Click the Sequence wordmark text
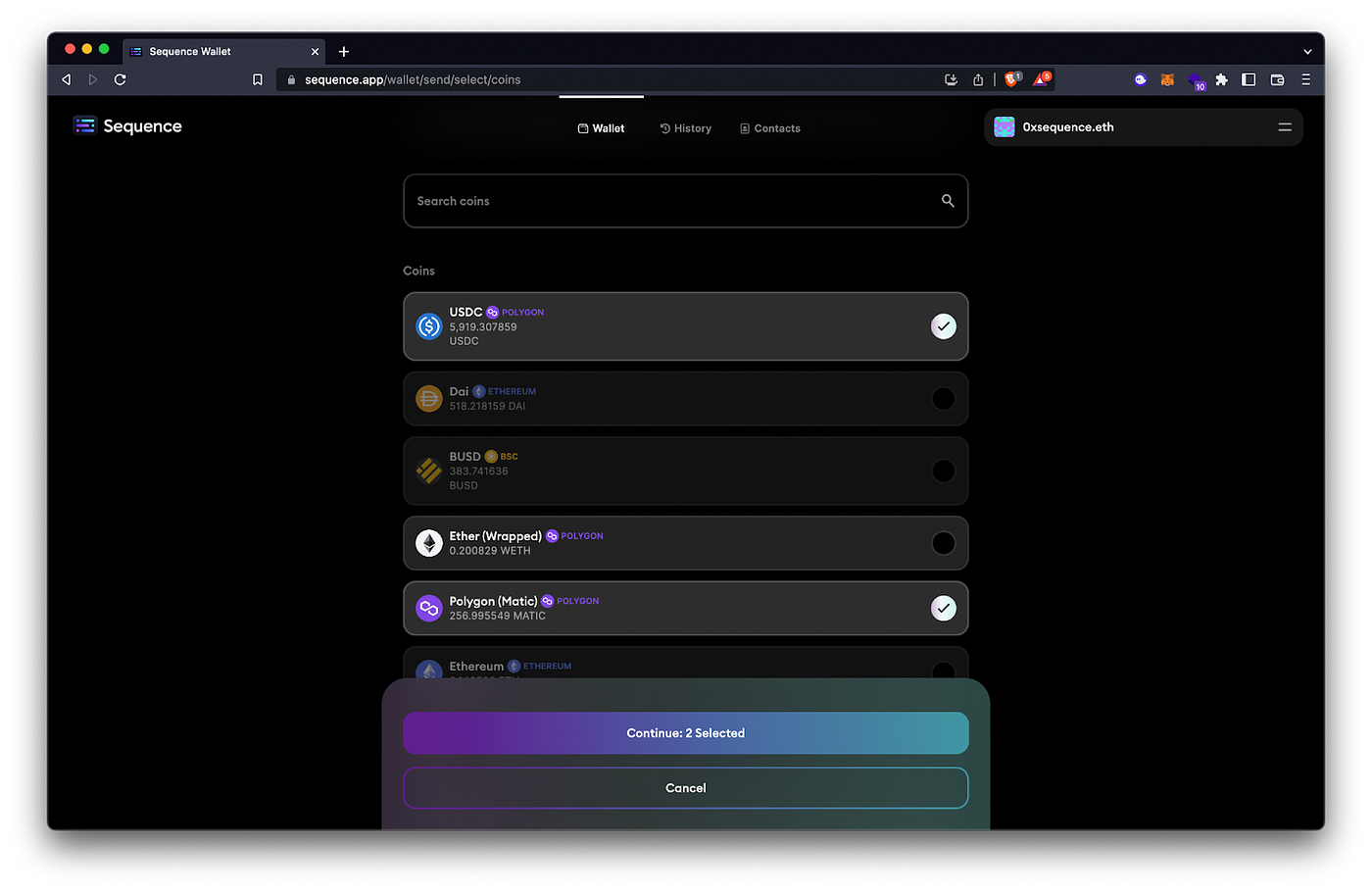This screenshot has height=893, width=1372. tap(143, 126)
